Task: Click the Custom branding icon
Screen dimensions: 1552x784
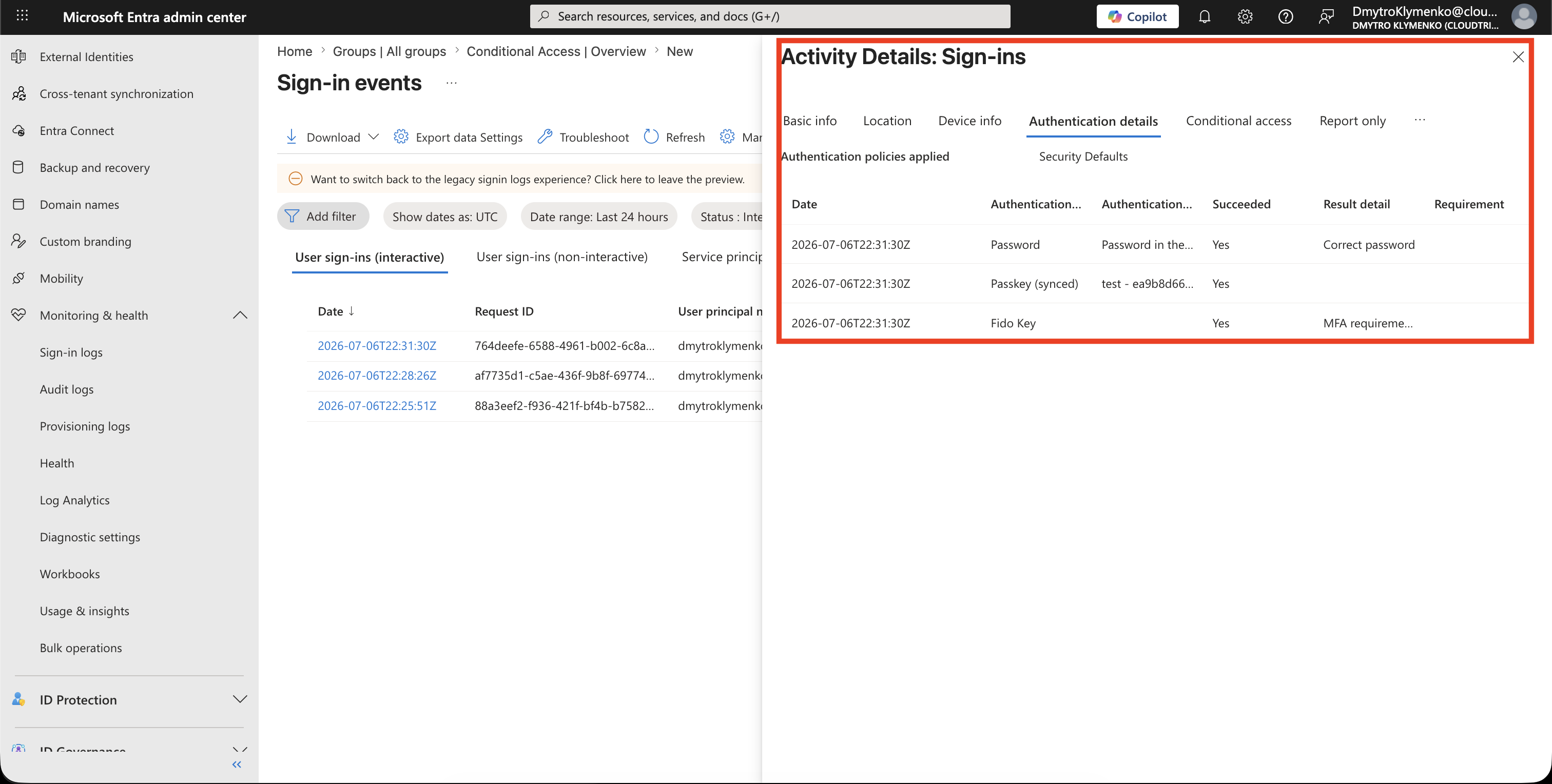Action: pos(18,242)
